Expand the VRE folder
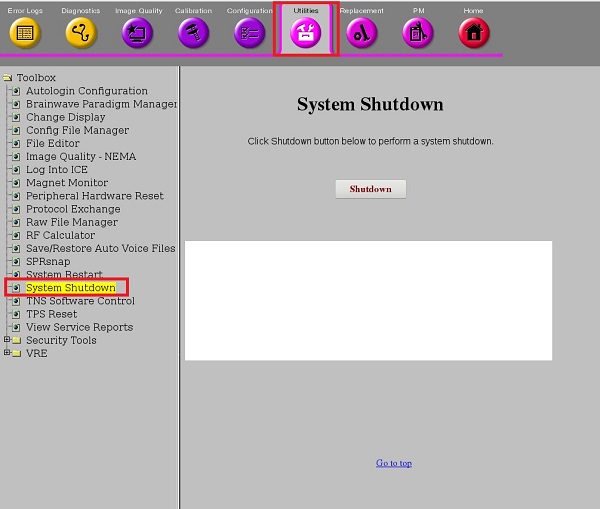 (7, 353)
